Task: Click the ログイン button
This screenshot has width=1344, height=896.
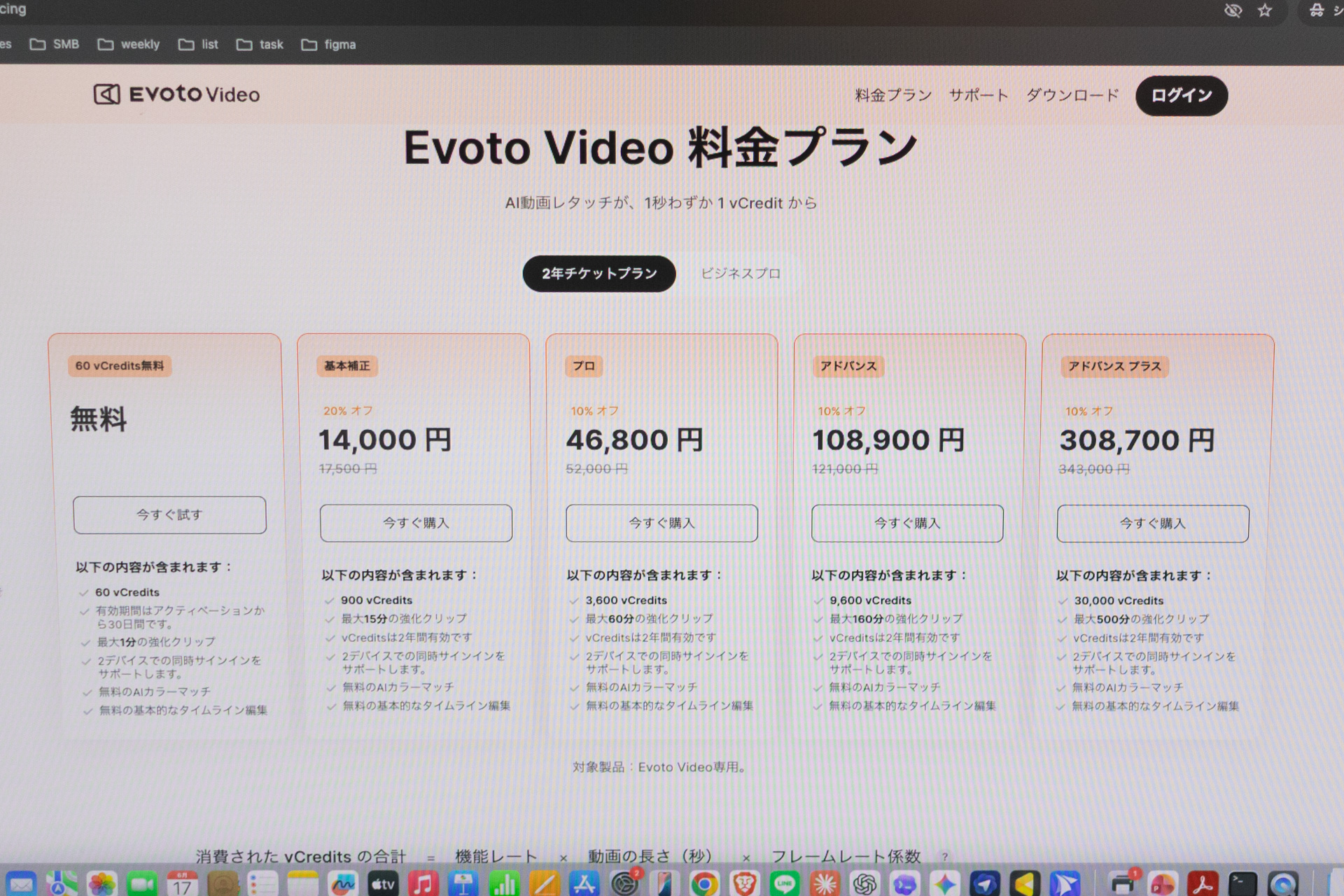Action: (1181, 95)
